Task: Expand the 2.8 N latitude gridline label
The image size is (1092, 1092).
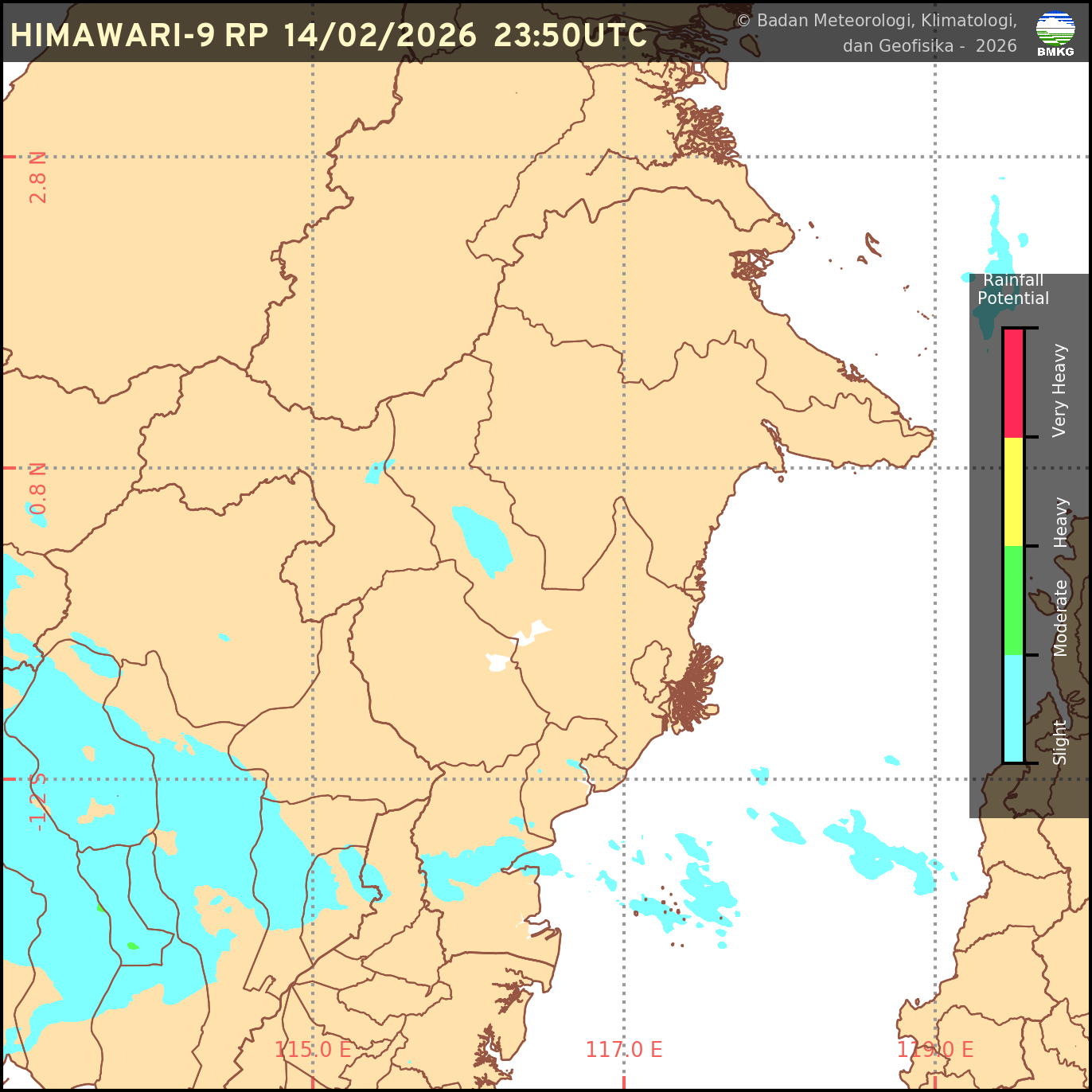Action: click(37, 177)
